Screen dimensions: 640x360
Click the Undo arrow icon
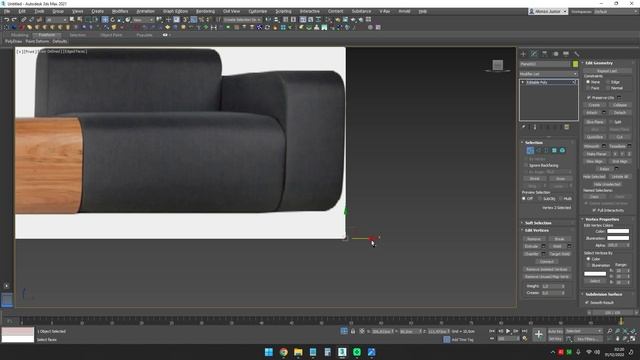[6, 20]
